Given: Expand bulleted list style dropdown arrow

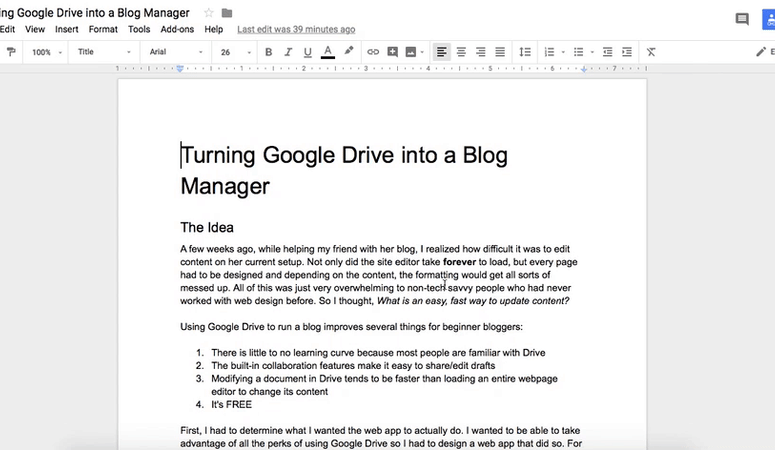Looking at the screenshot, I should coord(592,52).
